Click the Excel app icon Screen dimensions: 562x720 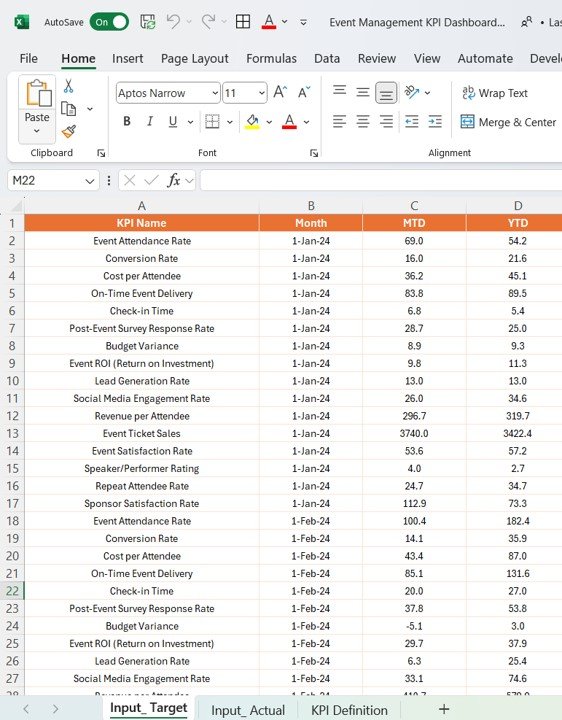(22, 22)
